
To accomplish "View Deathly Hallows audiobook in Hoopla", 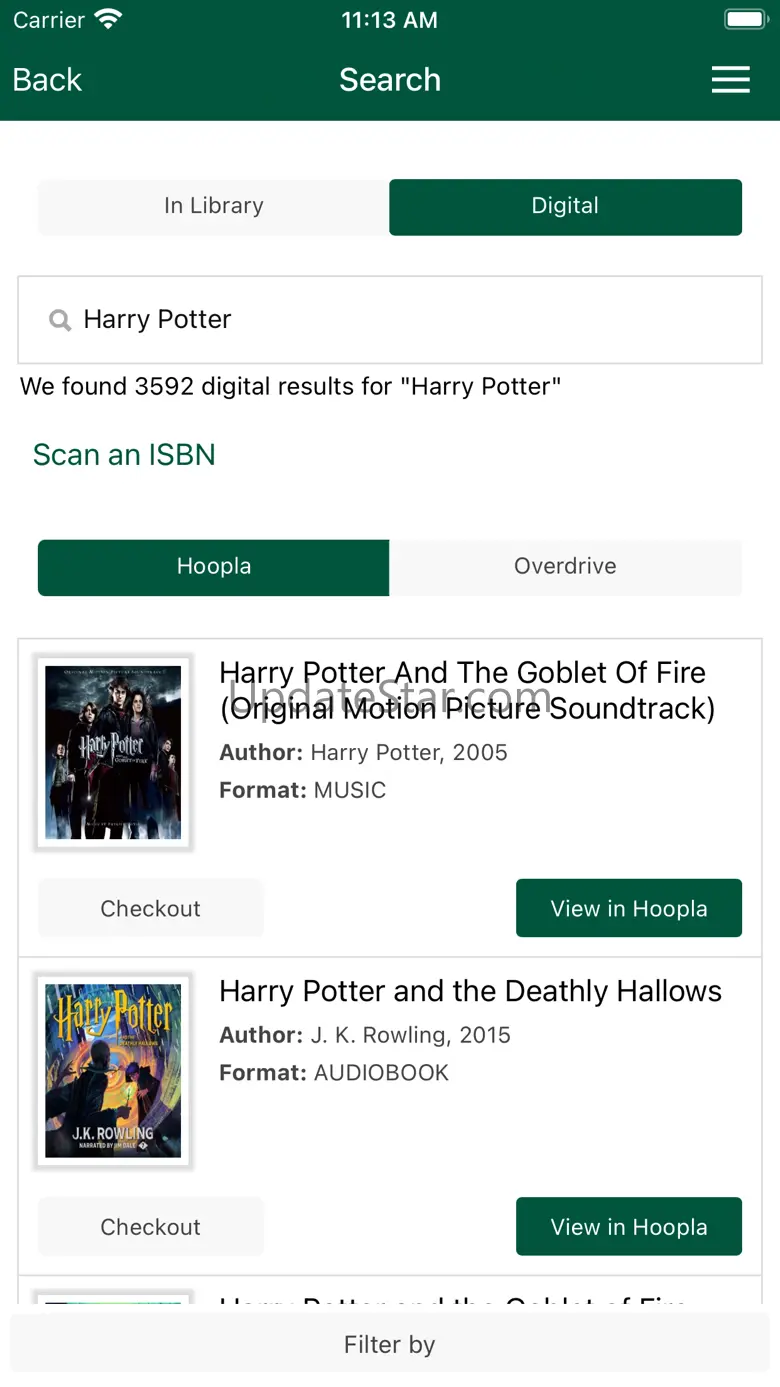I will click(628, 1227).
